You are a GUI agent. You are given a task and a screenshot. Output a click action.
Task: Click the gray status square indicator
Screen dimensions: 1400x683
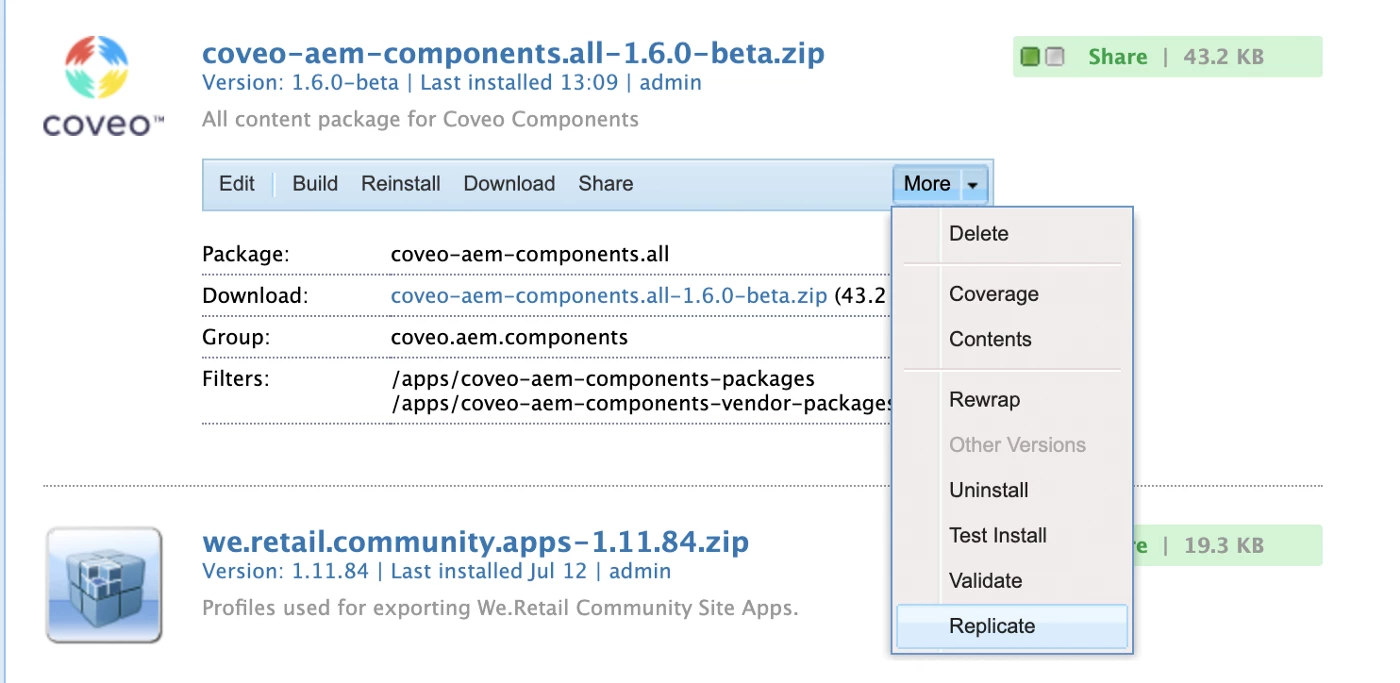point(1055,57)
